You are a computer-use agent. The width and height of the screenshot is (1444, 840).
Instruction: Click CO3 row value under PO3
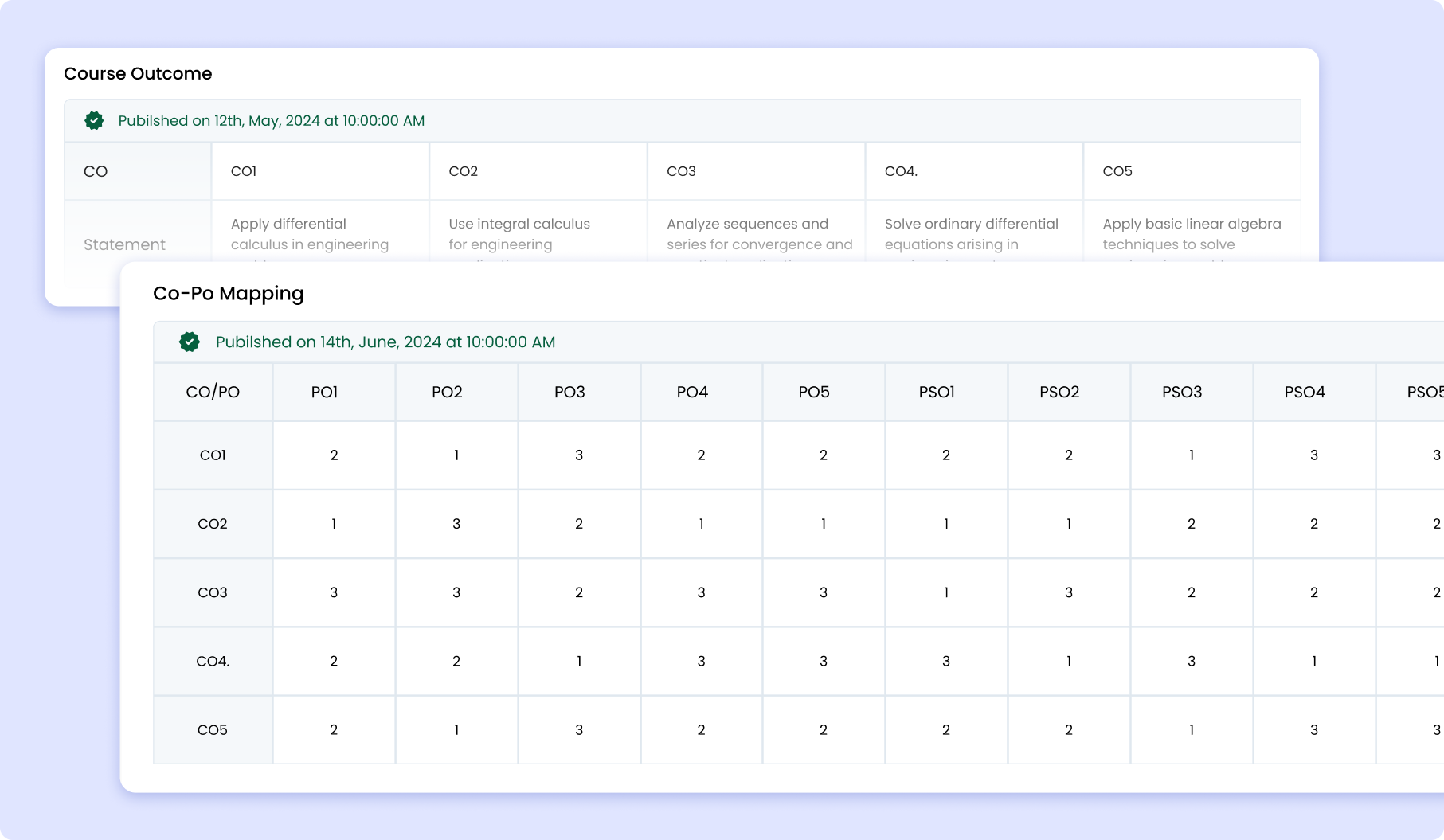pyautogui.click(x=579, y=592)
